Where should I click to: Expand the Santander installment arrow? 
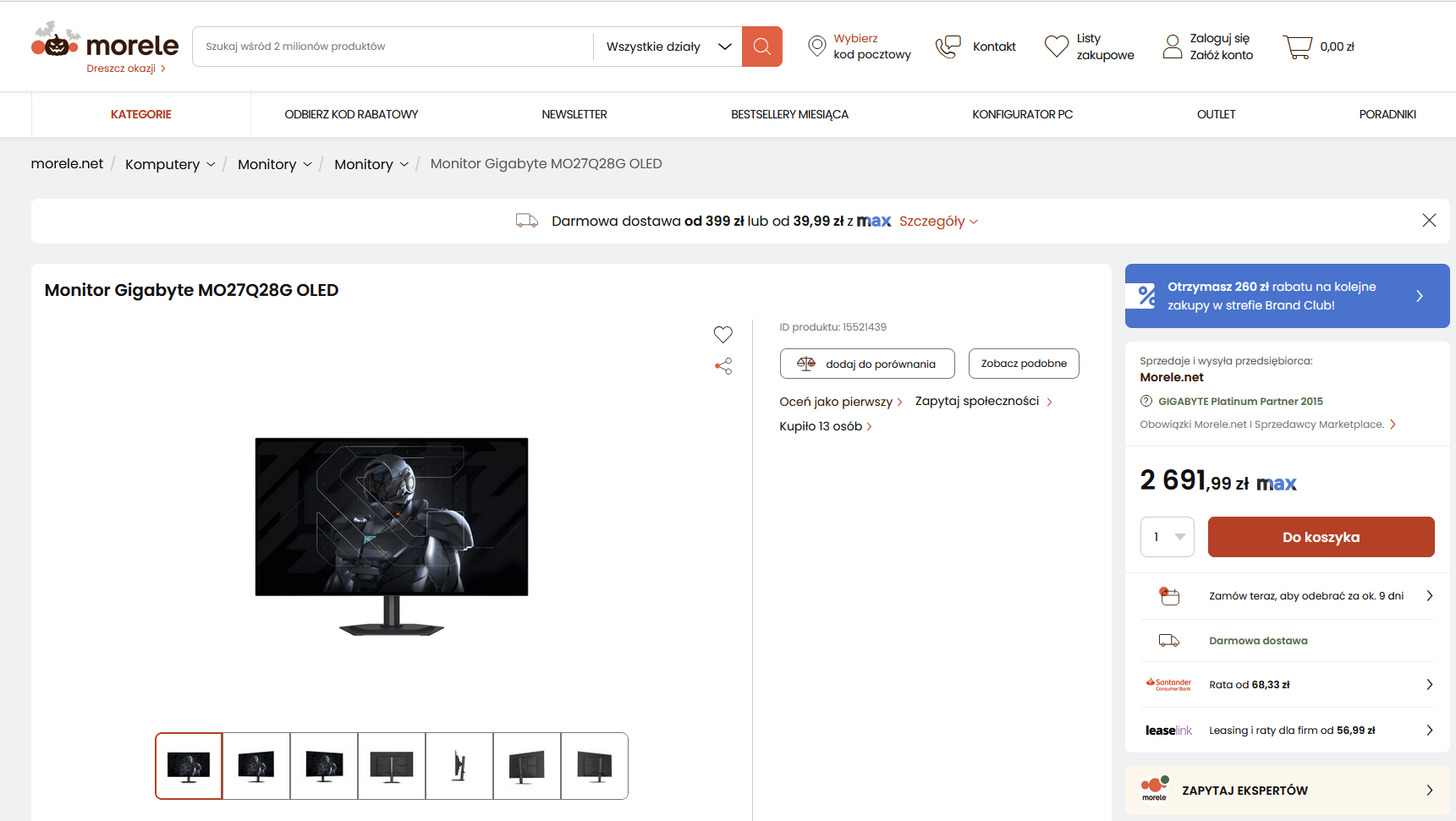(1429, 685)
